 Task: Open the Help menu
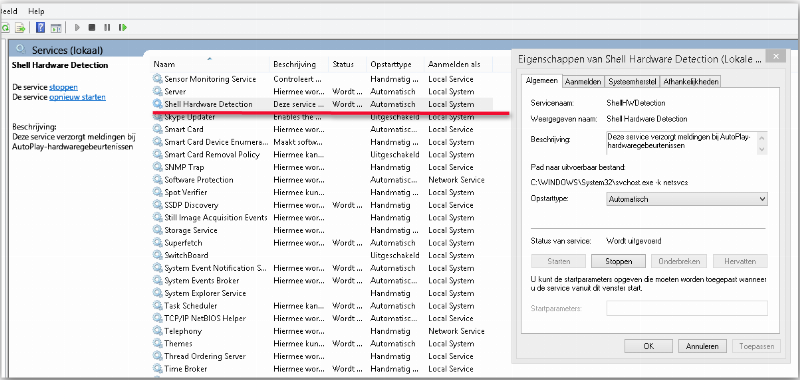36,11
